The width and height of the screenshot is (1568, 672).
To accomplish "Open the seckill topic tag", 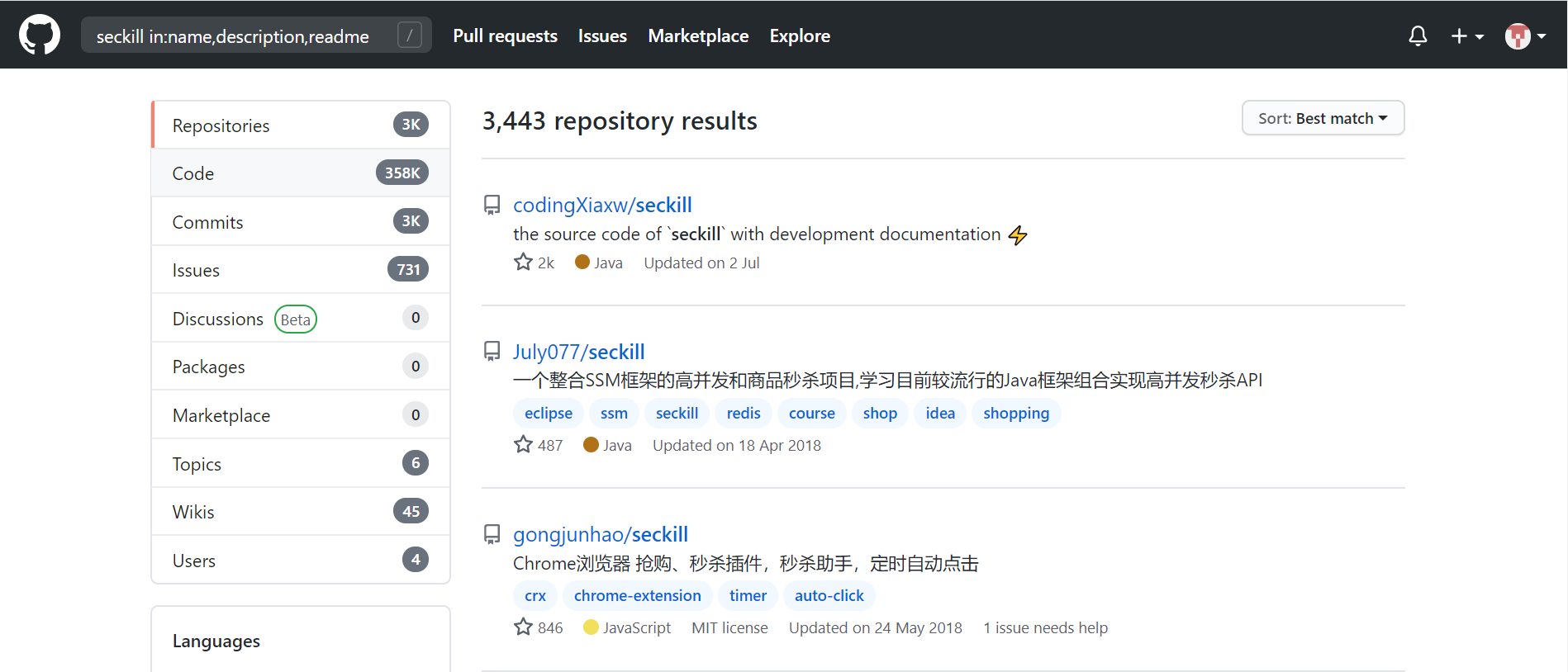I will tap(677, 413).
